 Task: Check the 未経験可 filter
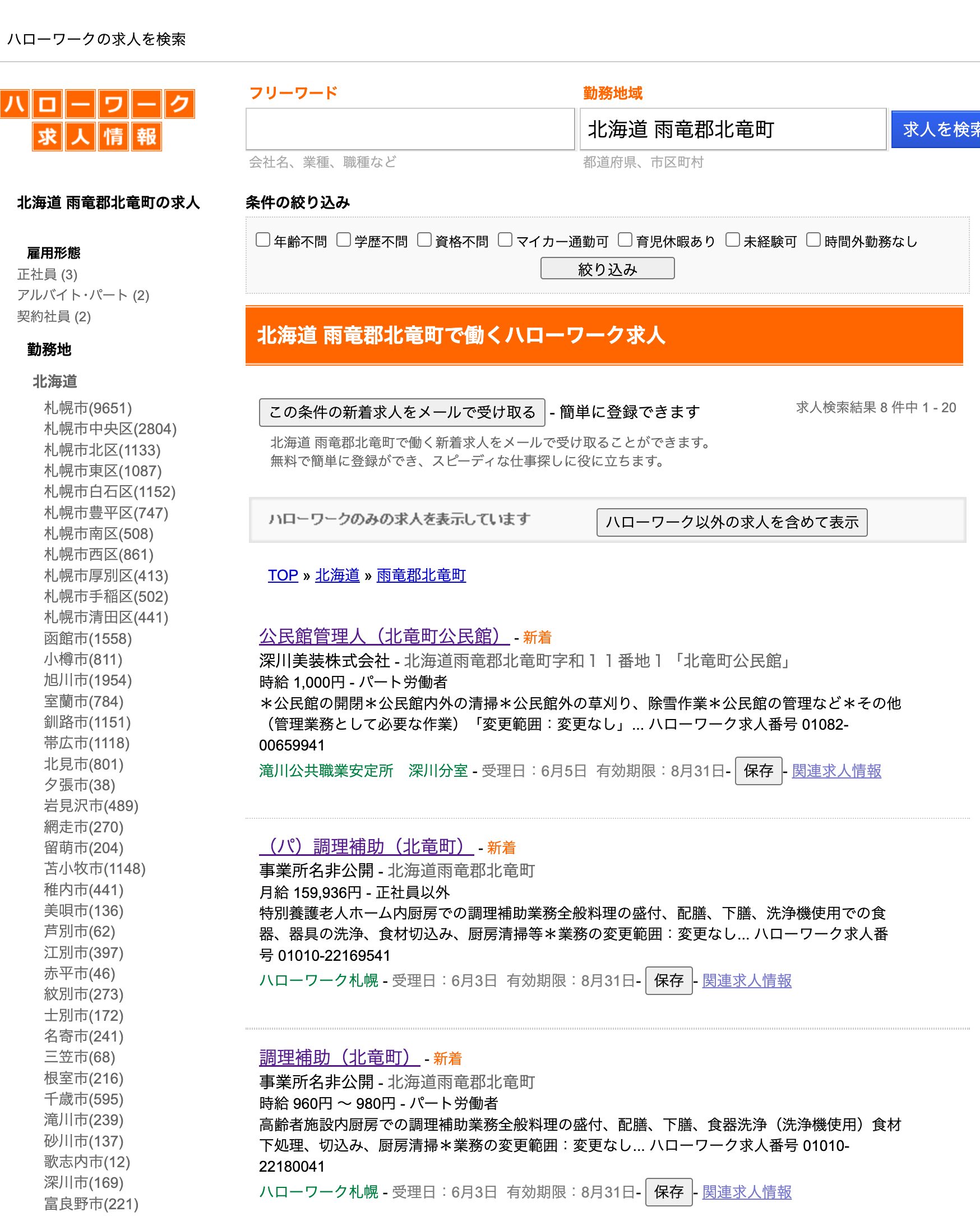point(732,241)
